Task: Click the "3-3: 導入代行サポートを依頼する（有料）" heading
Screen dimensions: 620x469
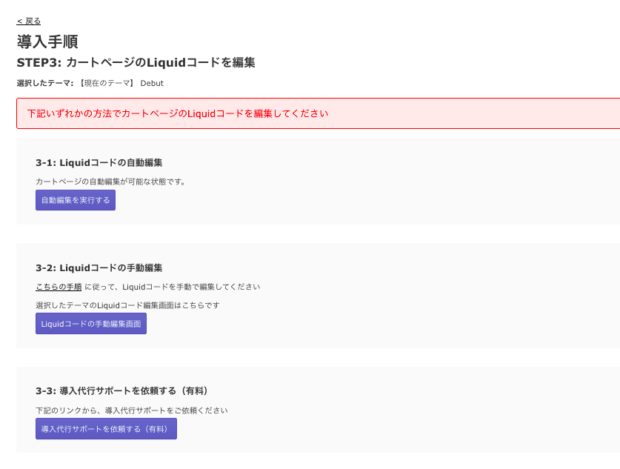Action: coord(121,390)
